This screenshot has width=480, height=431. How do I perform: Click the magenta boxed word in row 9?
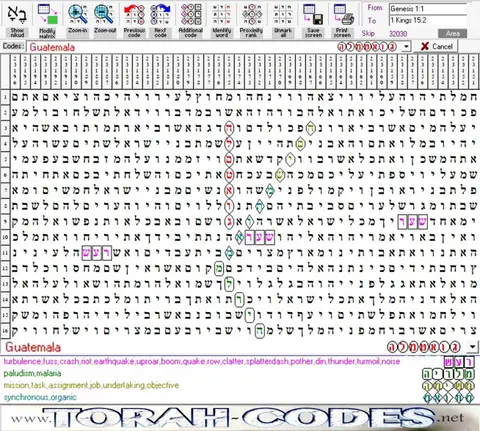click(x=413, y=222)
